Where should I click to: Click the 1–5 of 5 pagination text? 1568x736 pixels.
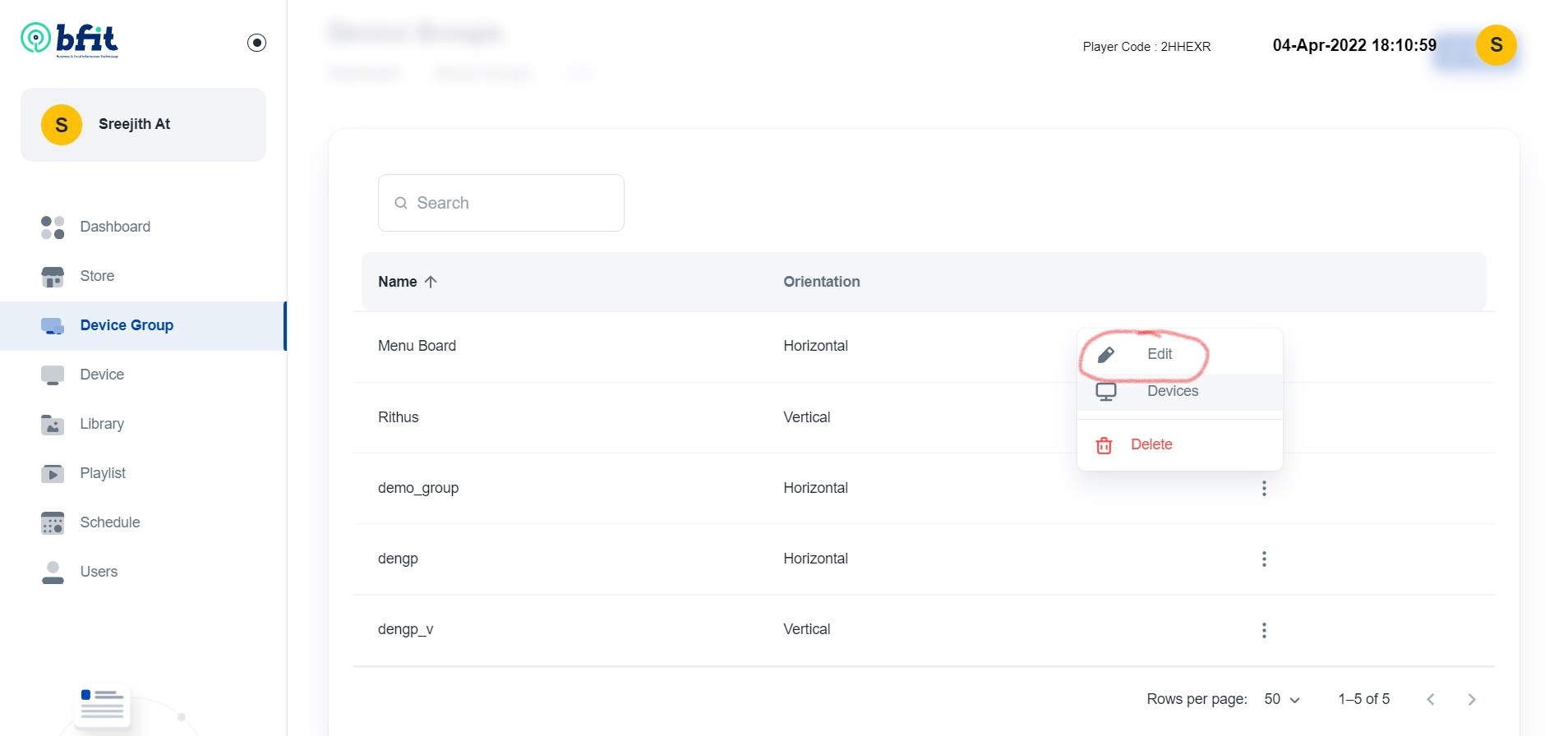(x=1364, y=699)
